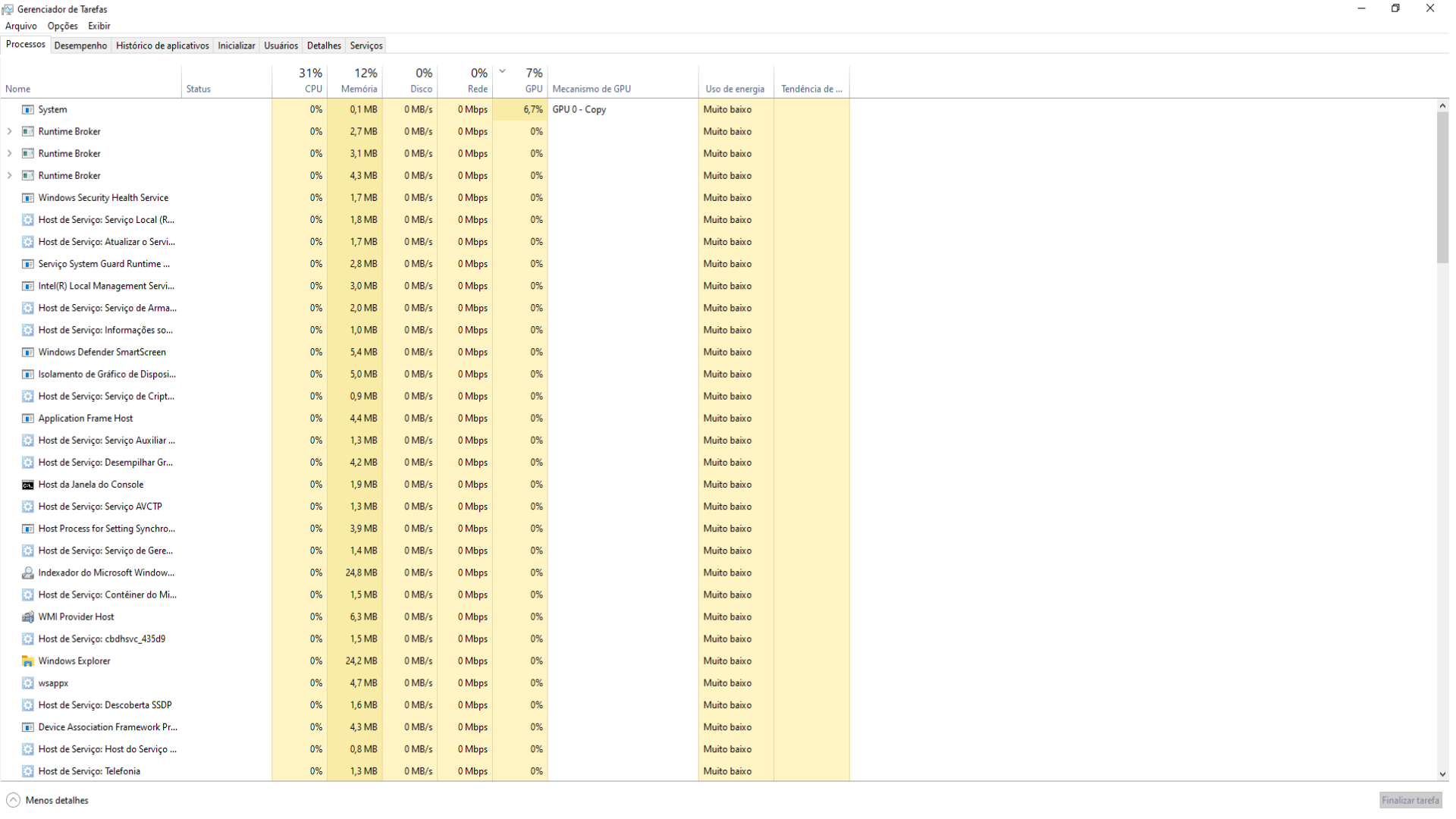Image resolution: width=1456 pixels, height=819 pixels.
Task: Click the Isolamento de Gráfico de Dispositivo icon
Action: coord(28,375)
